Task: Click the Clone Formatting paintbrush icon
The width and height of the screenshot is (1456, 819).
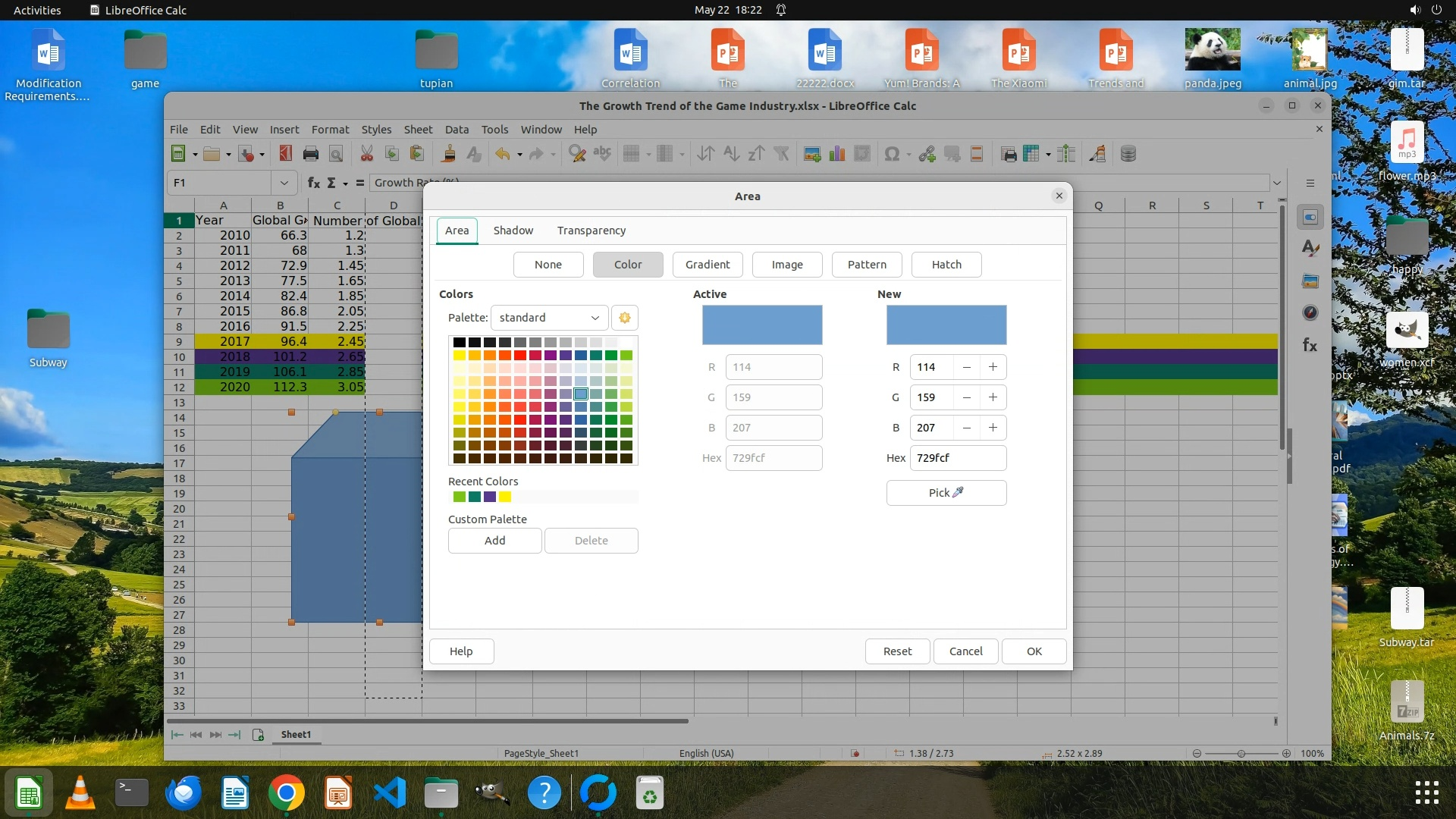Action: click(x=449, y=154)
